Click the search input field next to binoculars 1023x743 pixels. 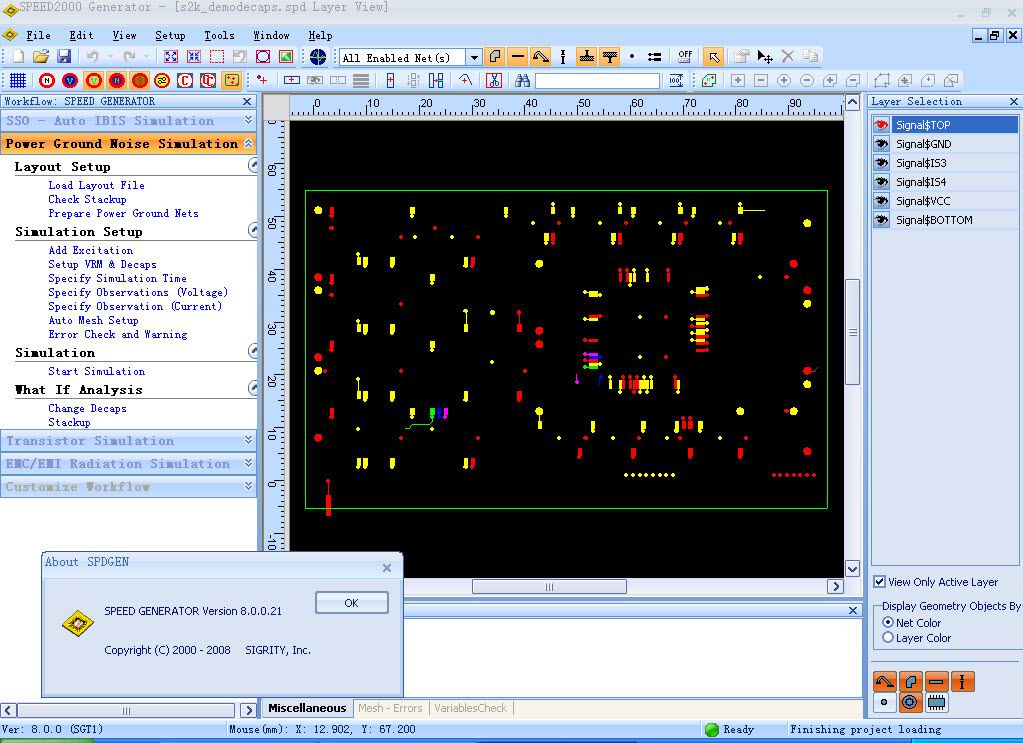tap(597, 80)
